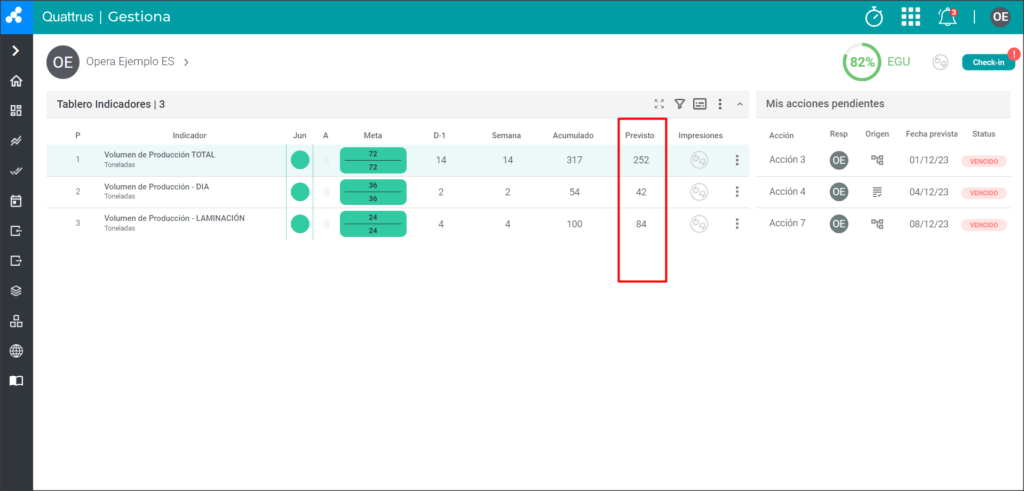Click Previsto value 252
Viewport: 1024px width, 491px height.
click(641, 160)
